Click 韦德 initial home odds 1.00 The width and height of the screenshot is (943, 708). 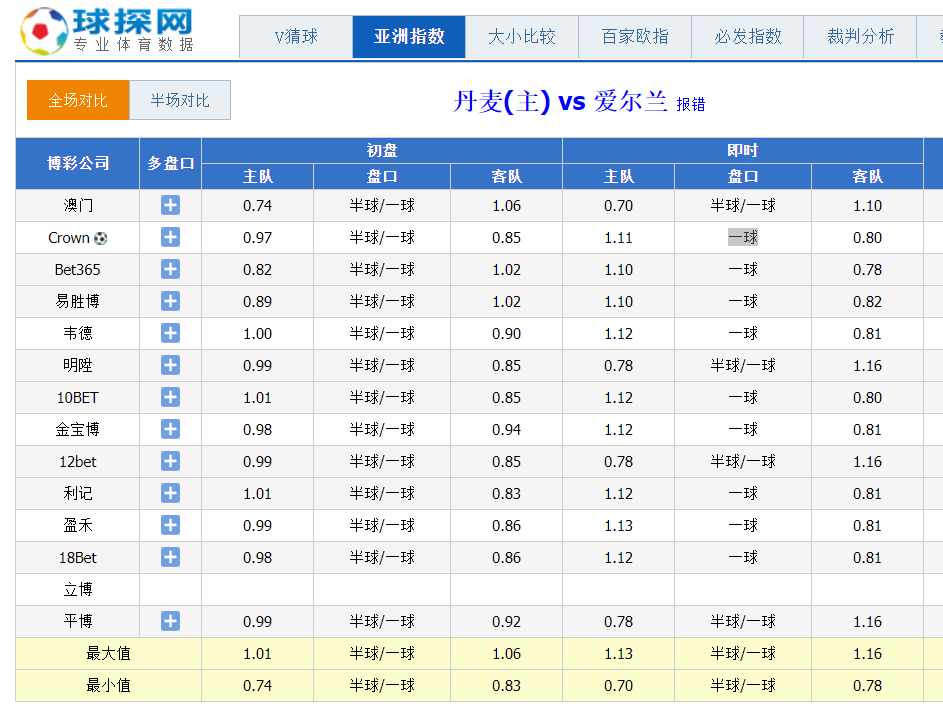click(x=257, y=333)
